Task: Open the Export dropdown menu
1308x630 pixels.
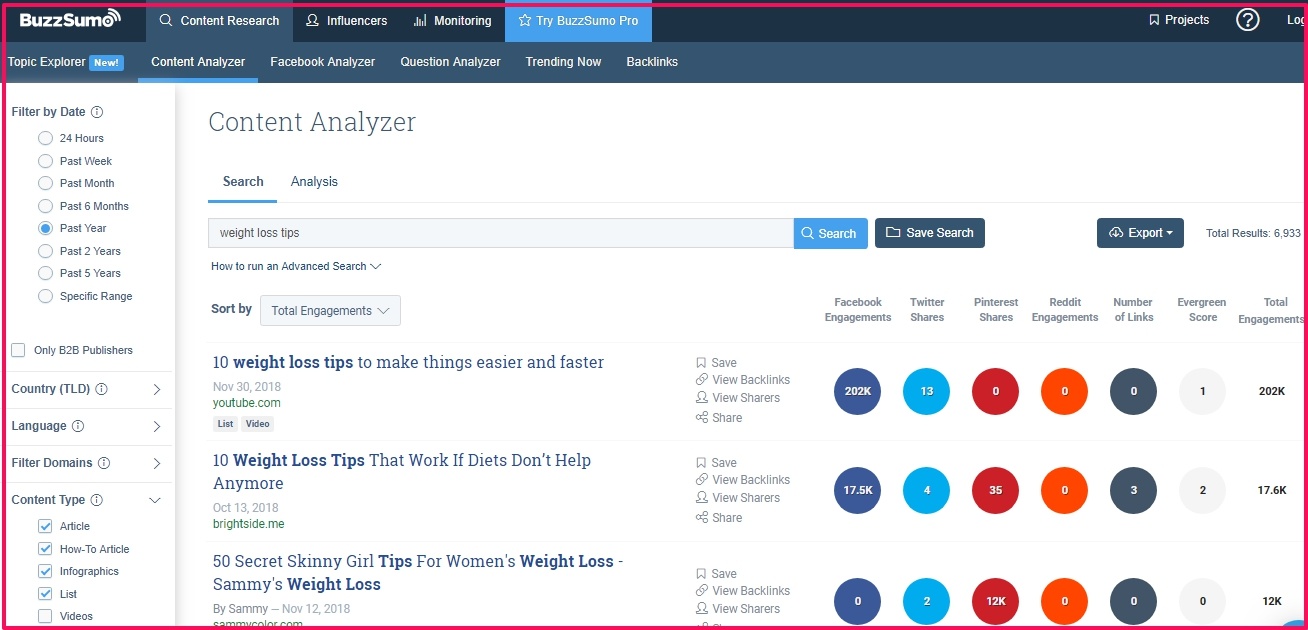Action: (1140, 233)
